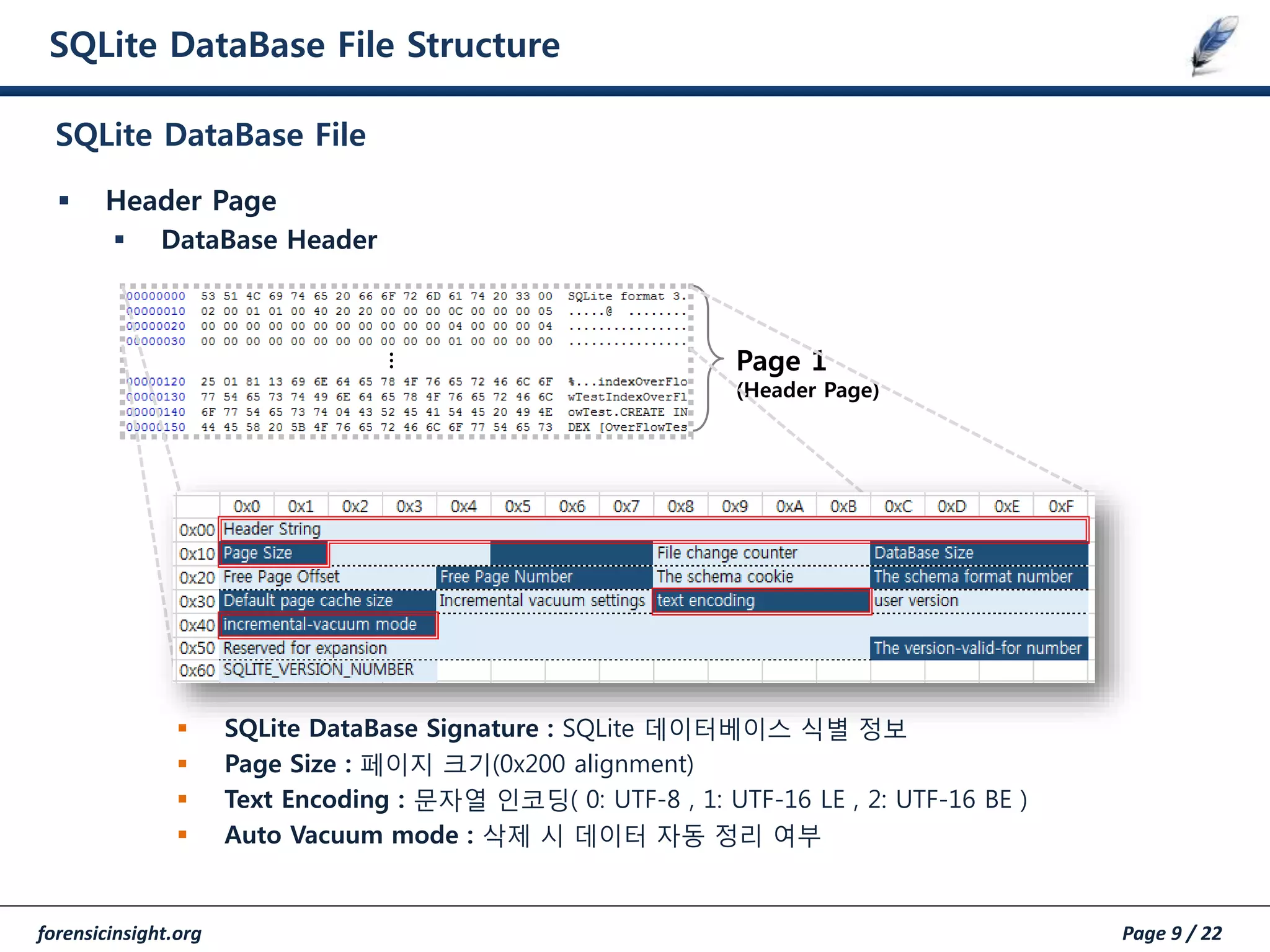Click the 0xC column header
Image resolution: width=1270 pixels, height=952 pixels.
click(x=898, y=506)
